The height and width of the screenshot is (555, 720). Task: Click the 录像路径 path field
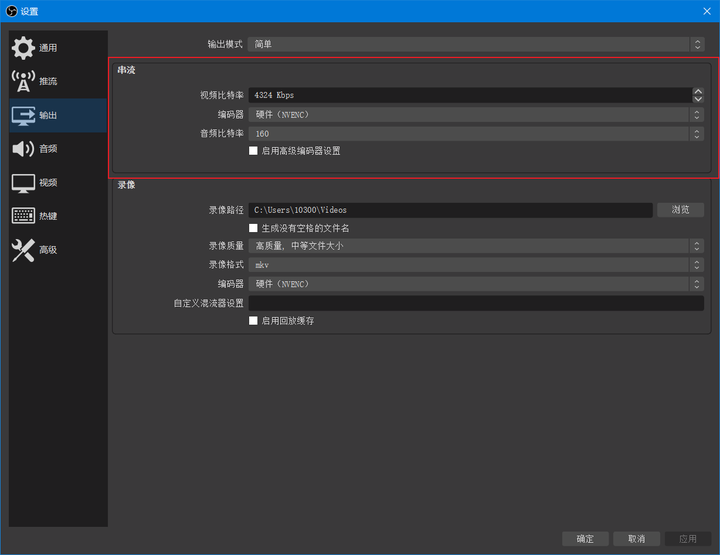click(450, 210)
